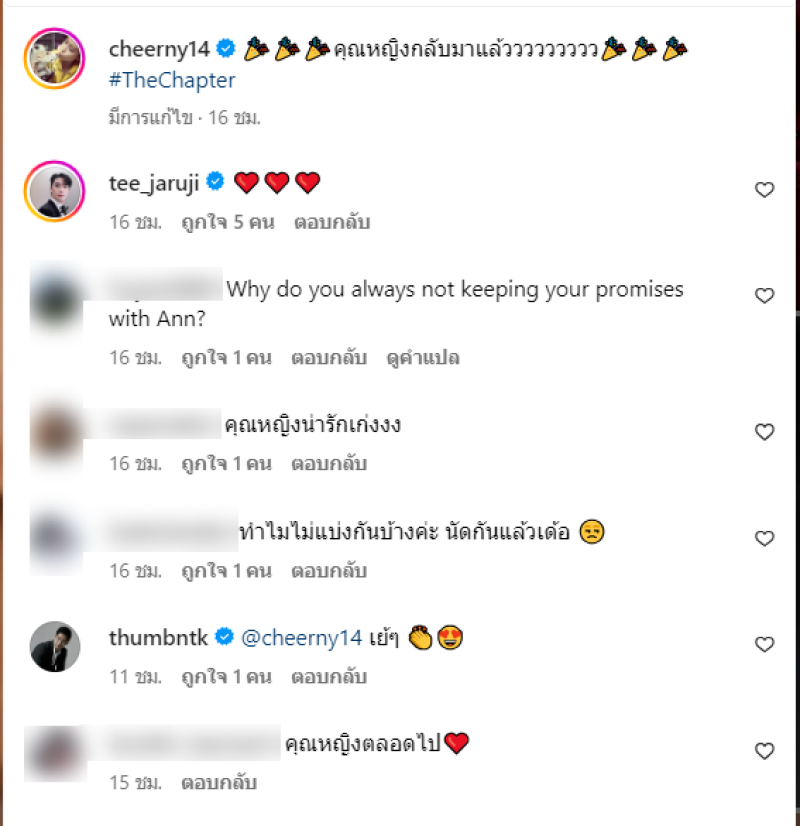Like thumbntk's comment

point(764,644)
